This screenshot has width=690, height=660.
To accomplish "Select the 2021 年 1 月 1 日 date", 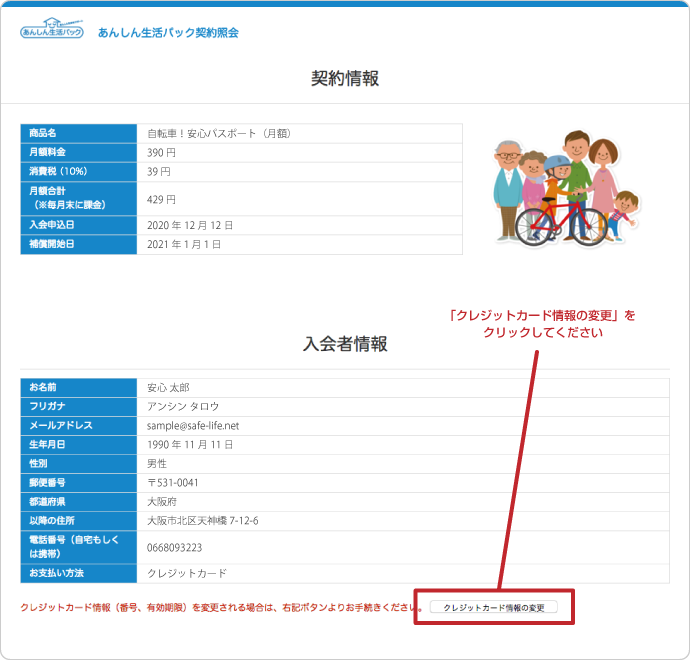I will click(184, 244).
